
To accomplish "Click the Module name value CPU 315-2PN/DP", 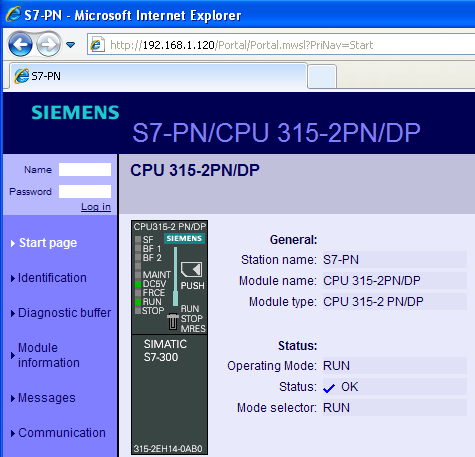I will tap(372, 281).
